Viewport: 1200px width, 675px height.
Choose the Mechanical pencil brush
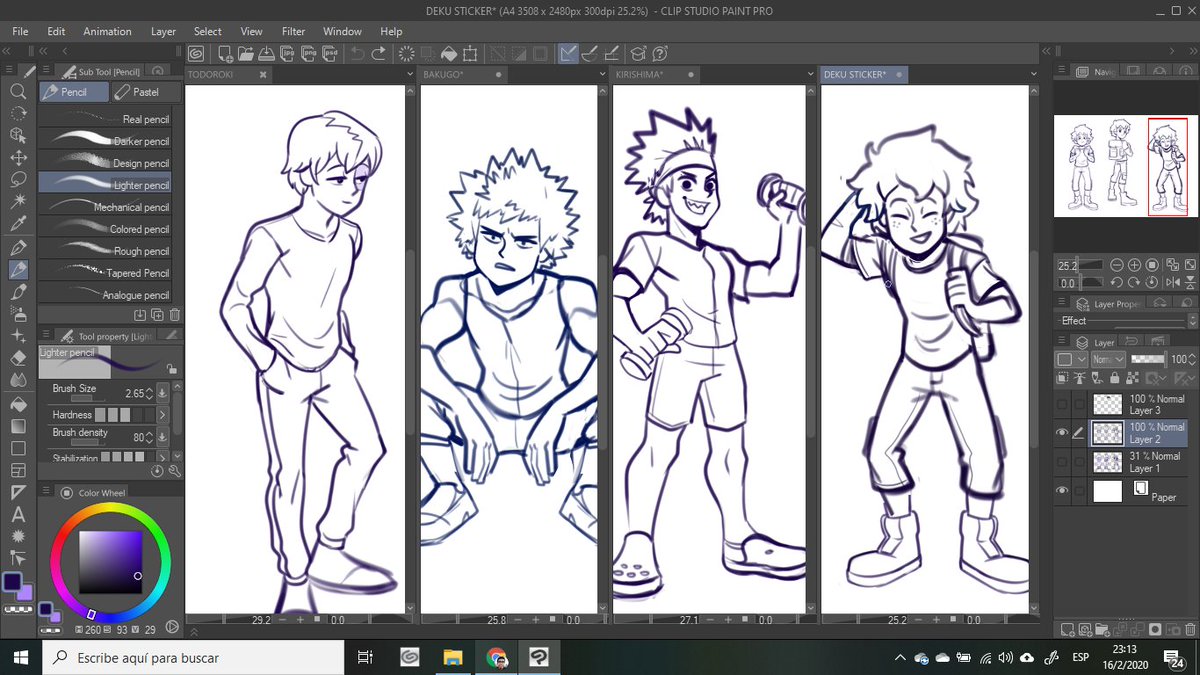tap(105, 207)
